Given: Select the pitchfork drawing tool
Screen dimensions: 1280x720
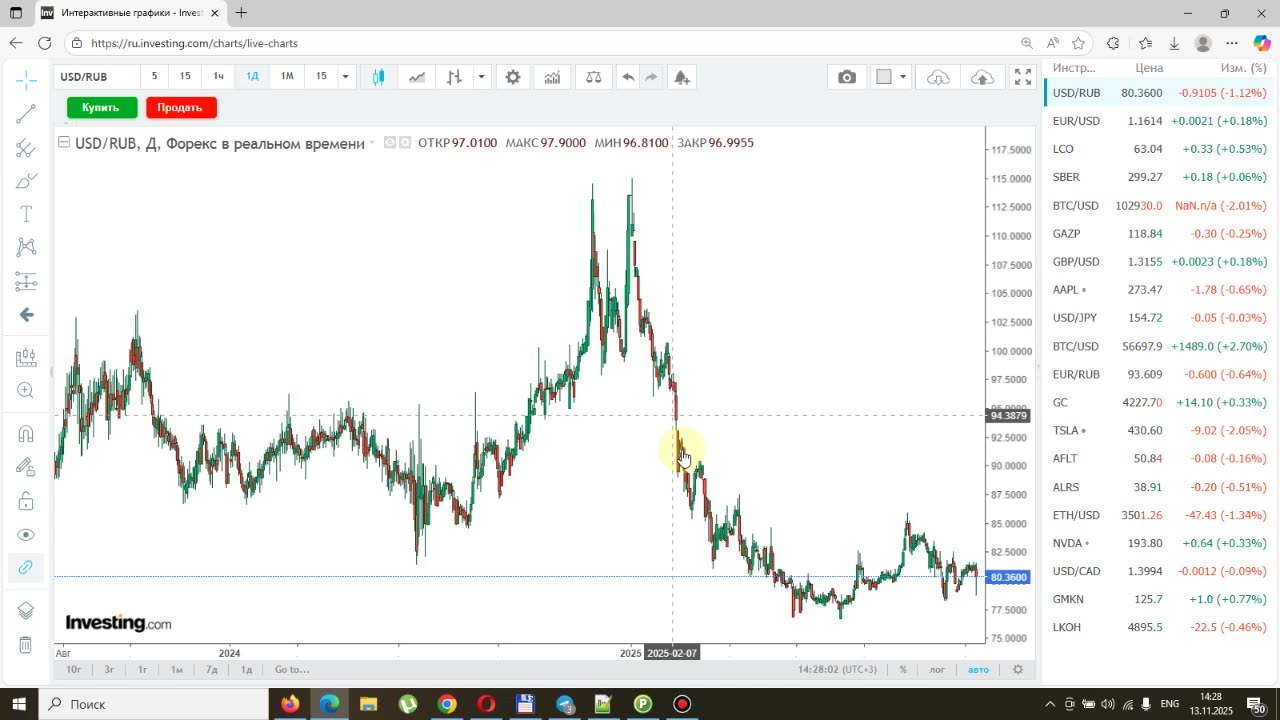Looking at the screenshot, I should (26, 148).
